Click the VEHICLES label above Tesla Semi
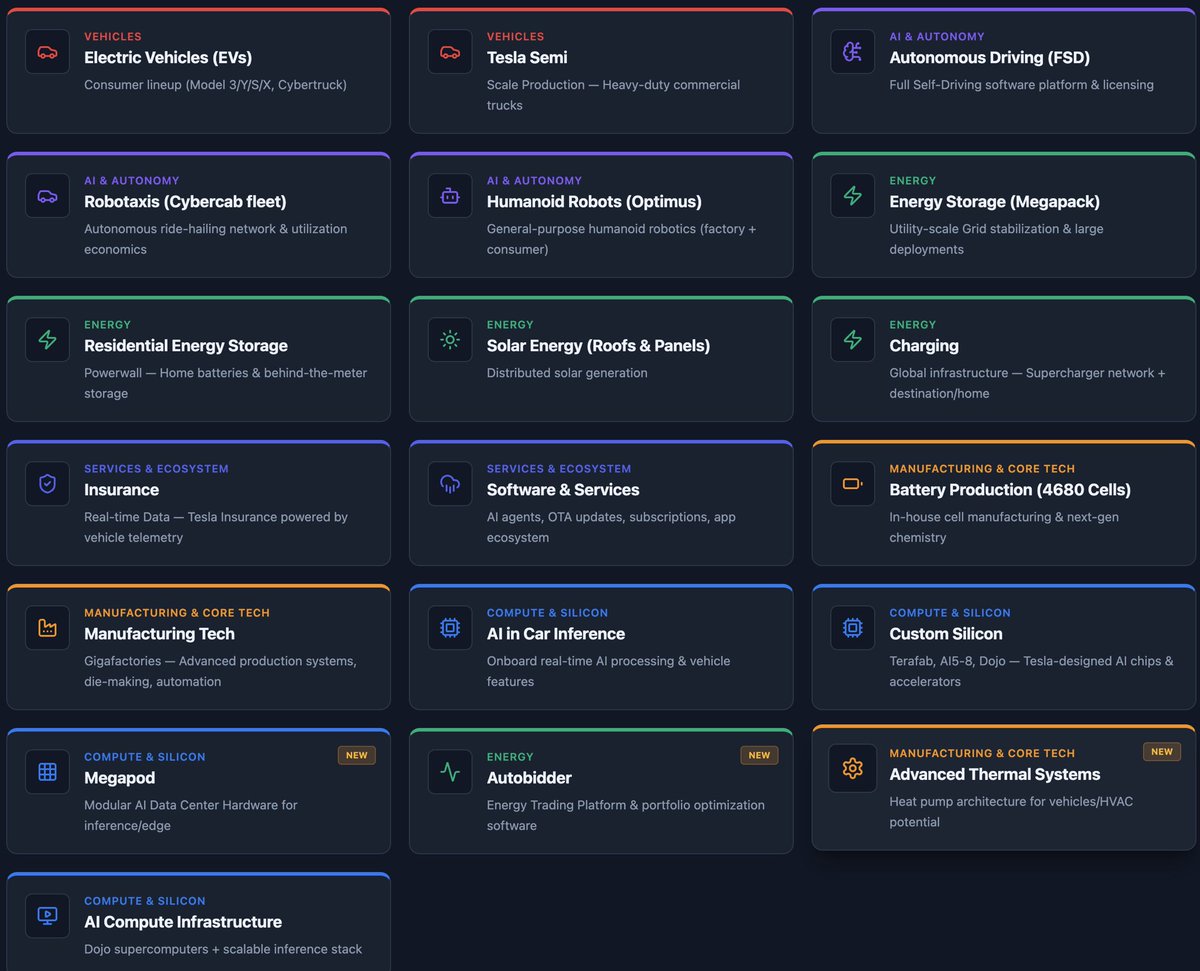The image size is (1200, 971). 516,36
